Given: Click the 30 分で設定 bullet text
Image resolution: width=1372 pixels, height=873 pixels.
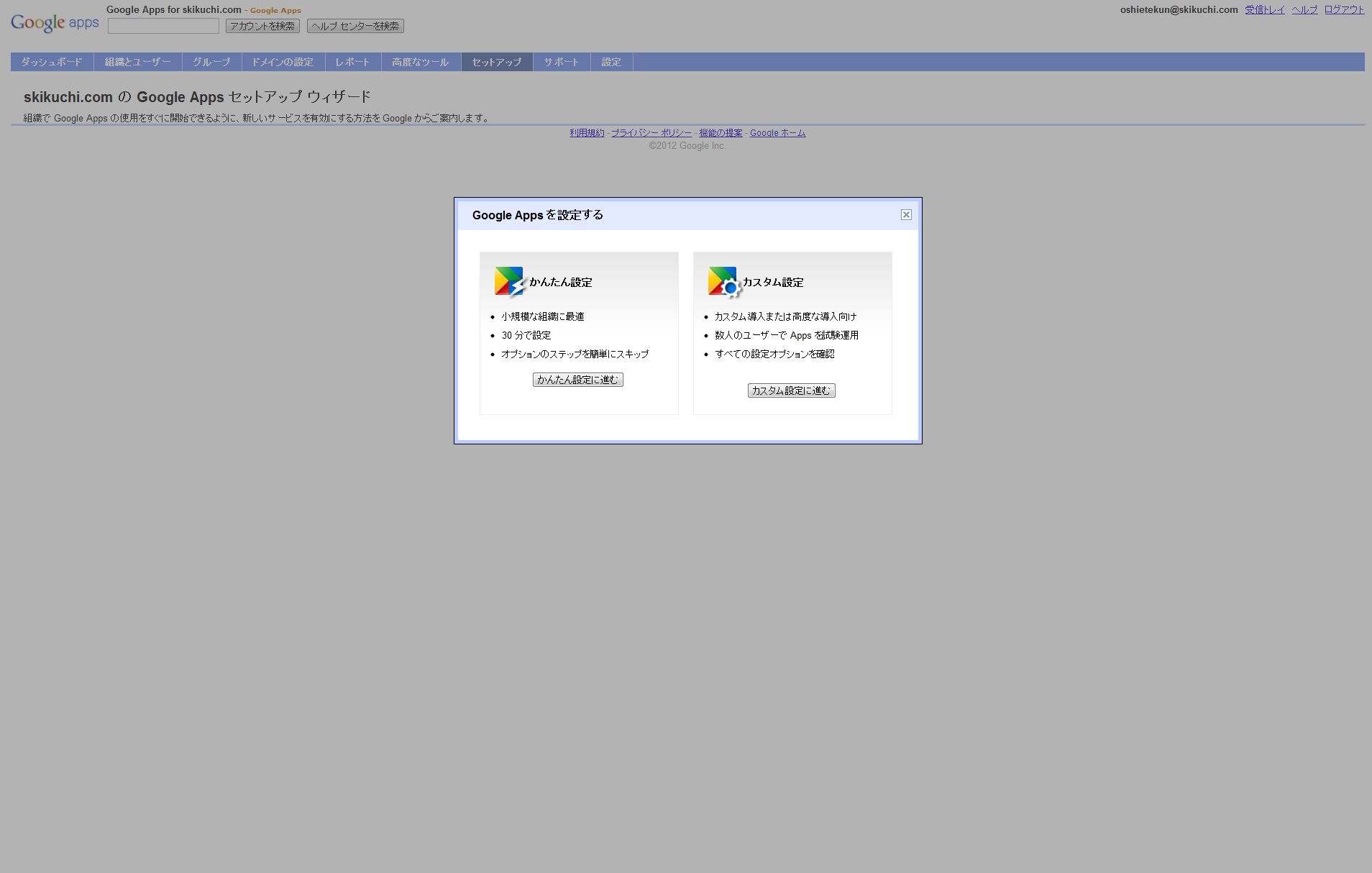Looking at the screenshot, I should (526, 335).
